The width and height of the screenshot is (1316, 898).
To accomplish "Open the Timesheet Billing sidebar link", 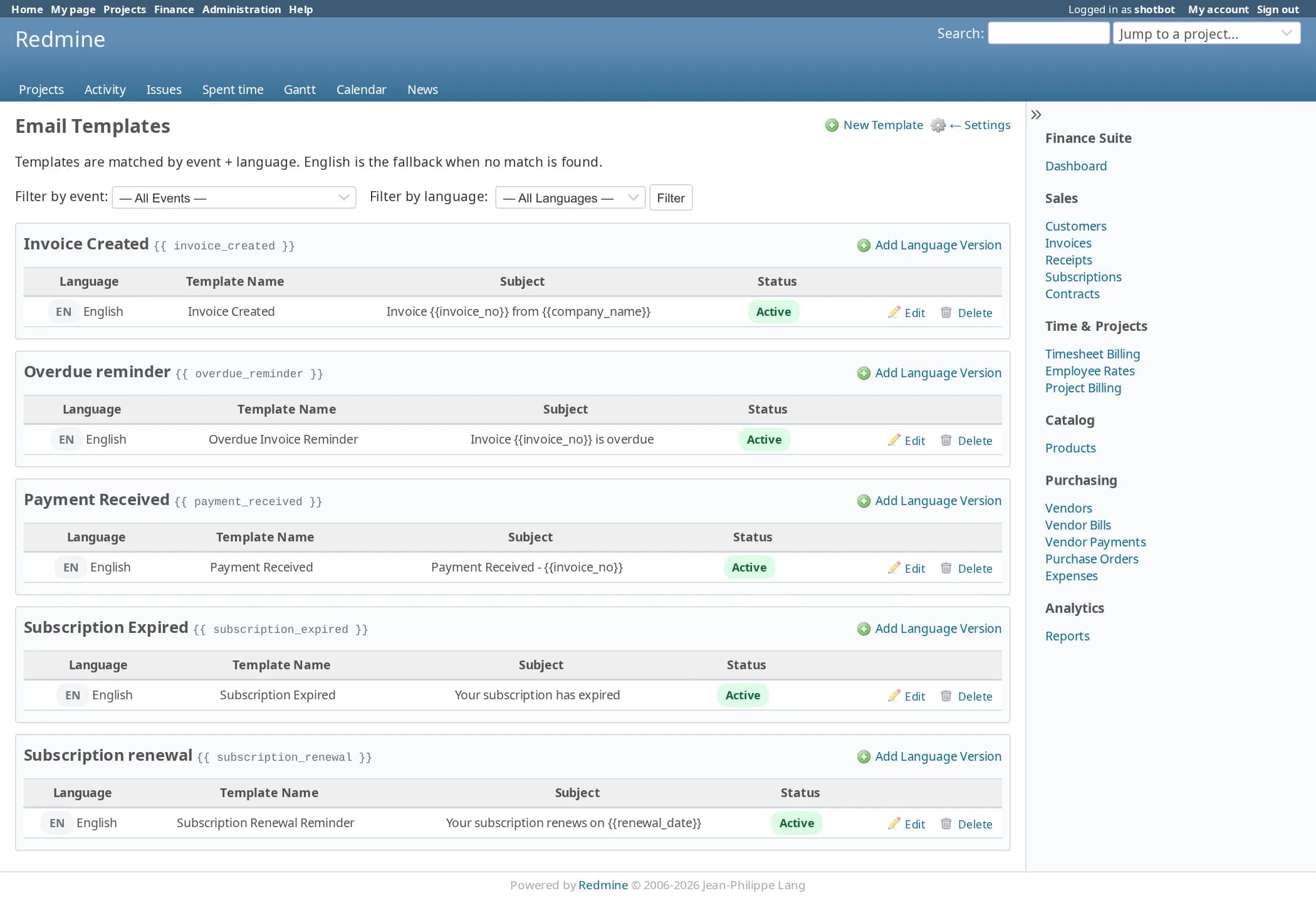I will (x=1092, y=354).
